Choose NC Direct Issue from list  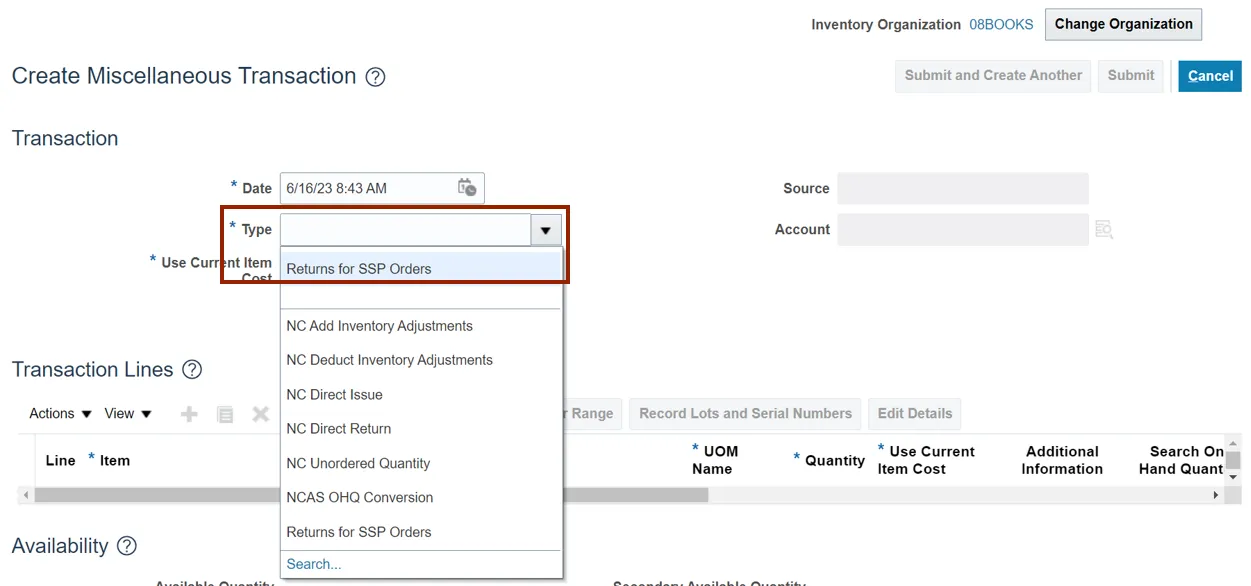(x=334, y=395)
